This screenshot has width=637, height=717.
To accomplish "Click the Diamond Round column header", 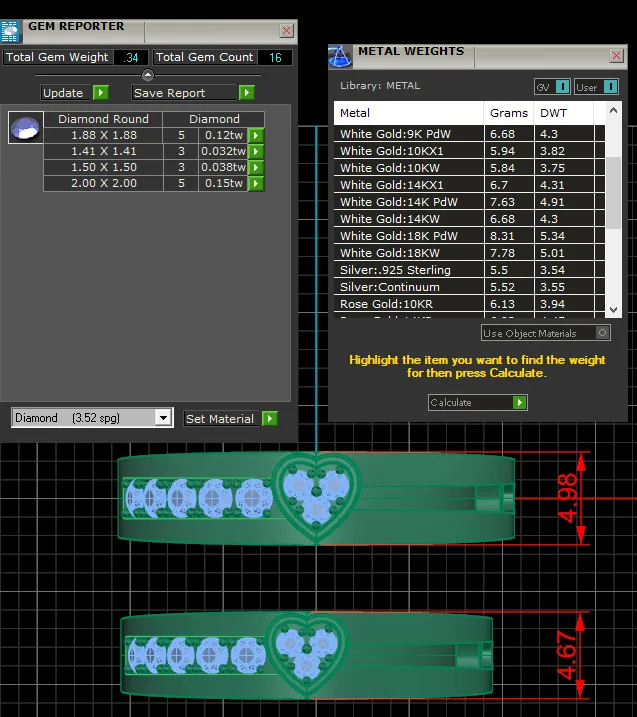I will click(103, 119).
